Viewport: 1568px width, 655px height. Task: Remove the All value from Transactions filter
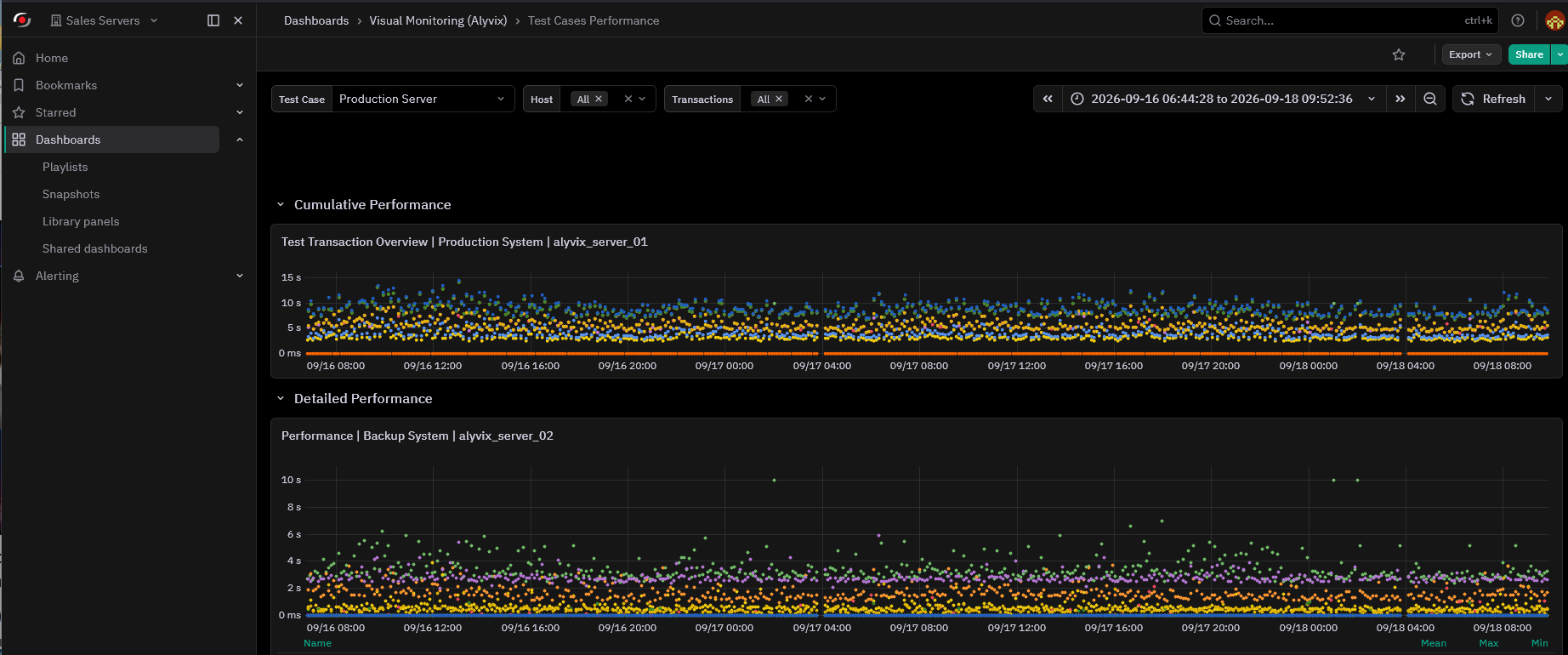(779, 99)
